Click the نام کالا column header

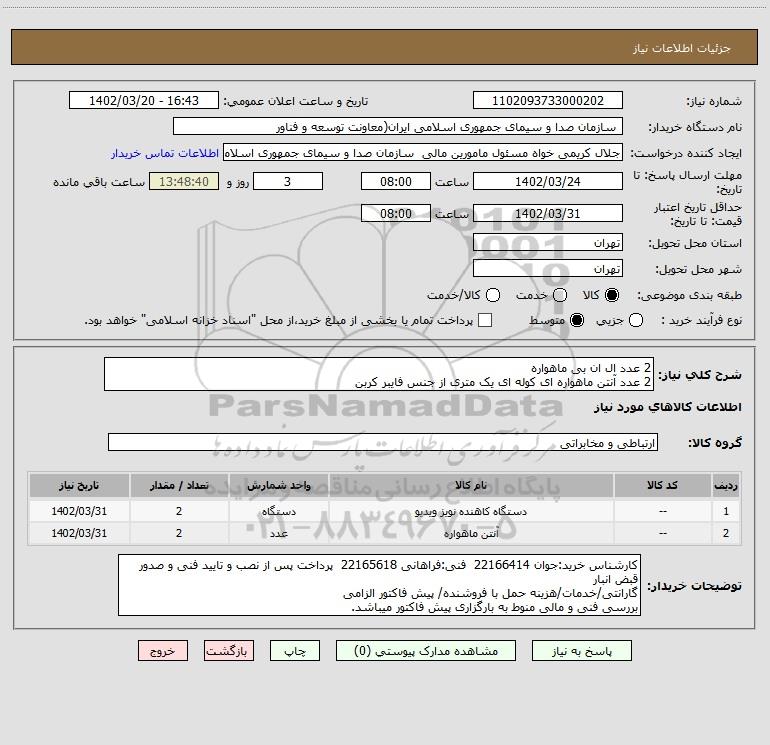[471, 485]
